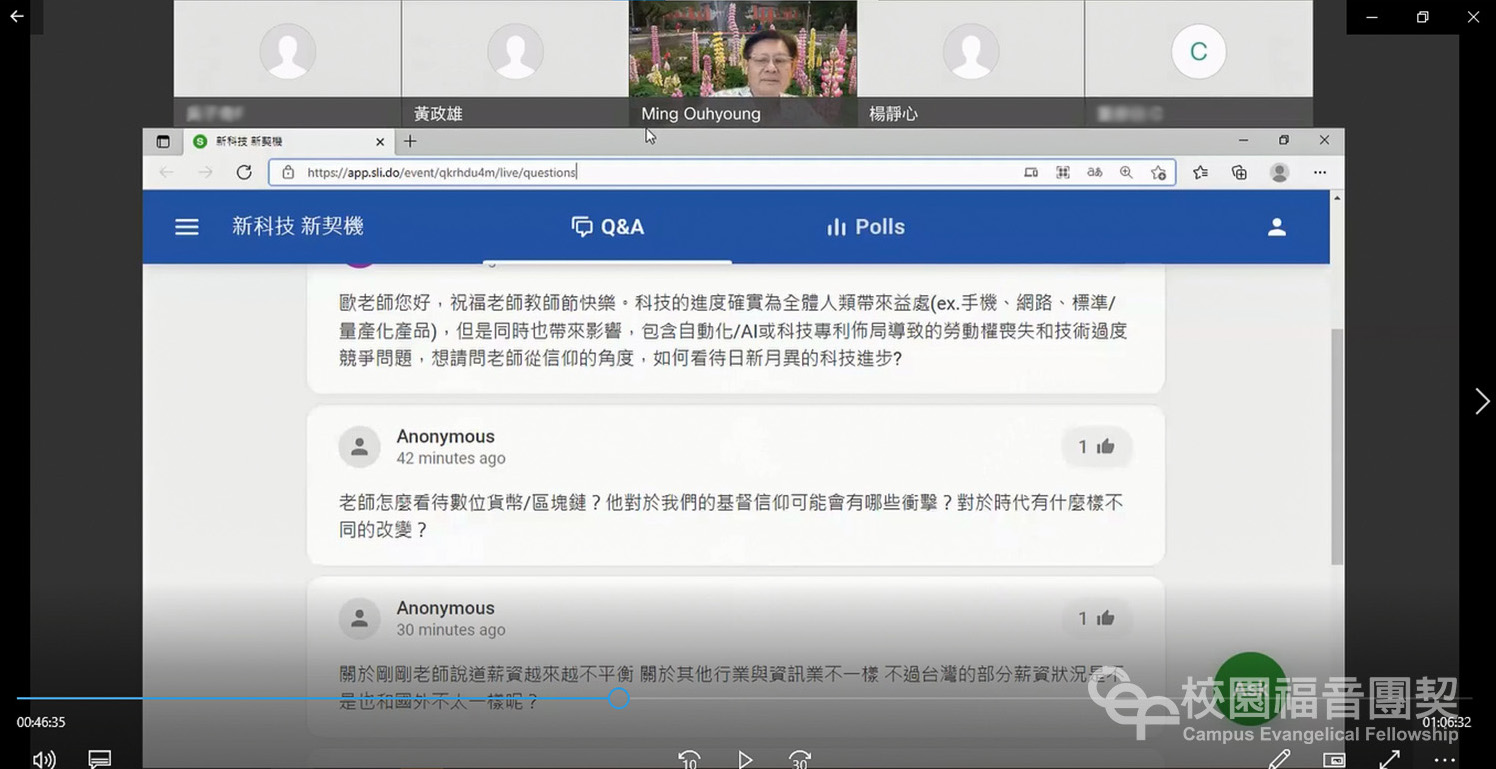Restore the media player window
1496x769 pixels.
click(x=1423, y=17)
